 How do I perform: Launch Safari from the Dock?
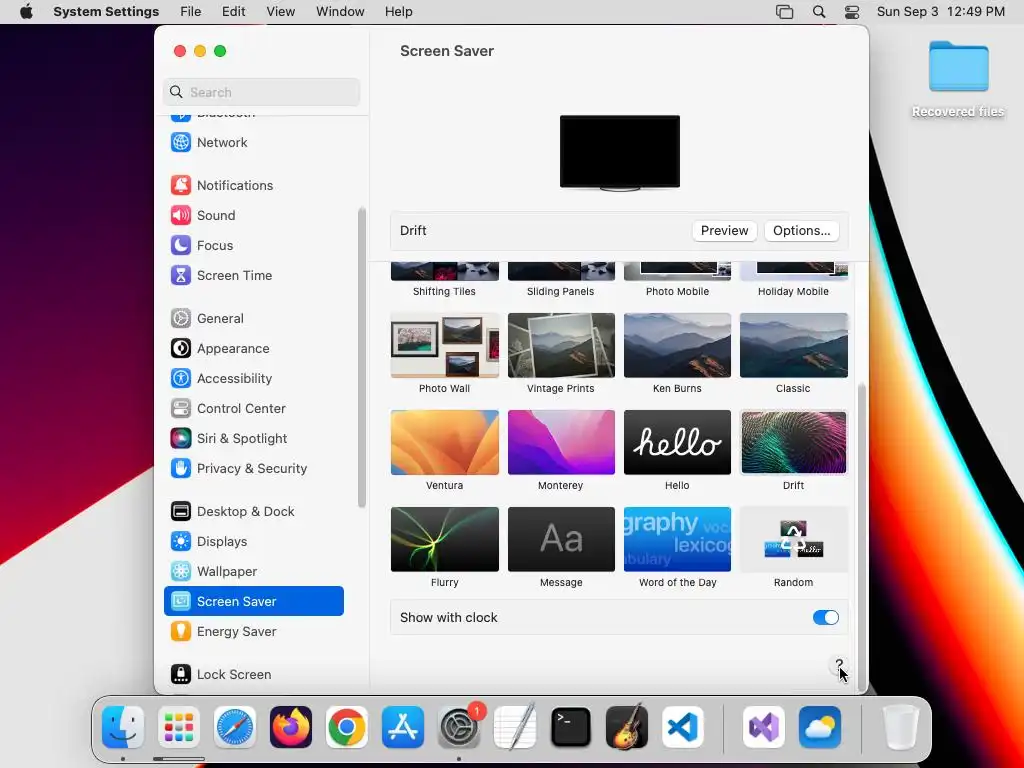tap(234, 727)
